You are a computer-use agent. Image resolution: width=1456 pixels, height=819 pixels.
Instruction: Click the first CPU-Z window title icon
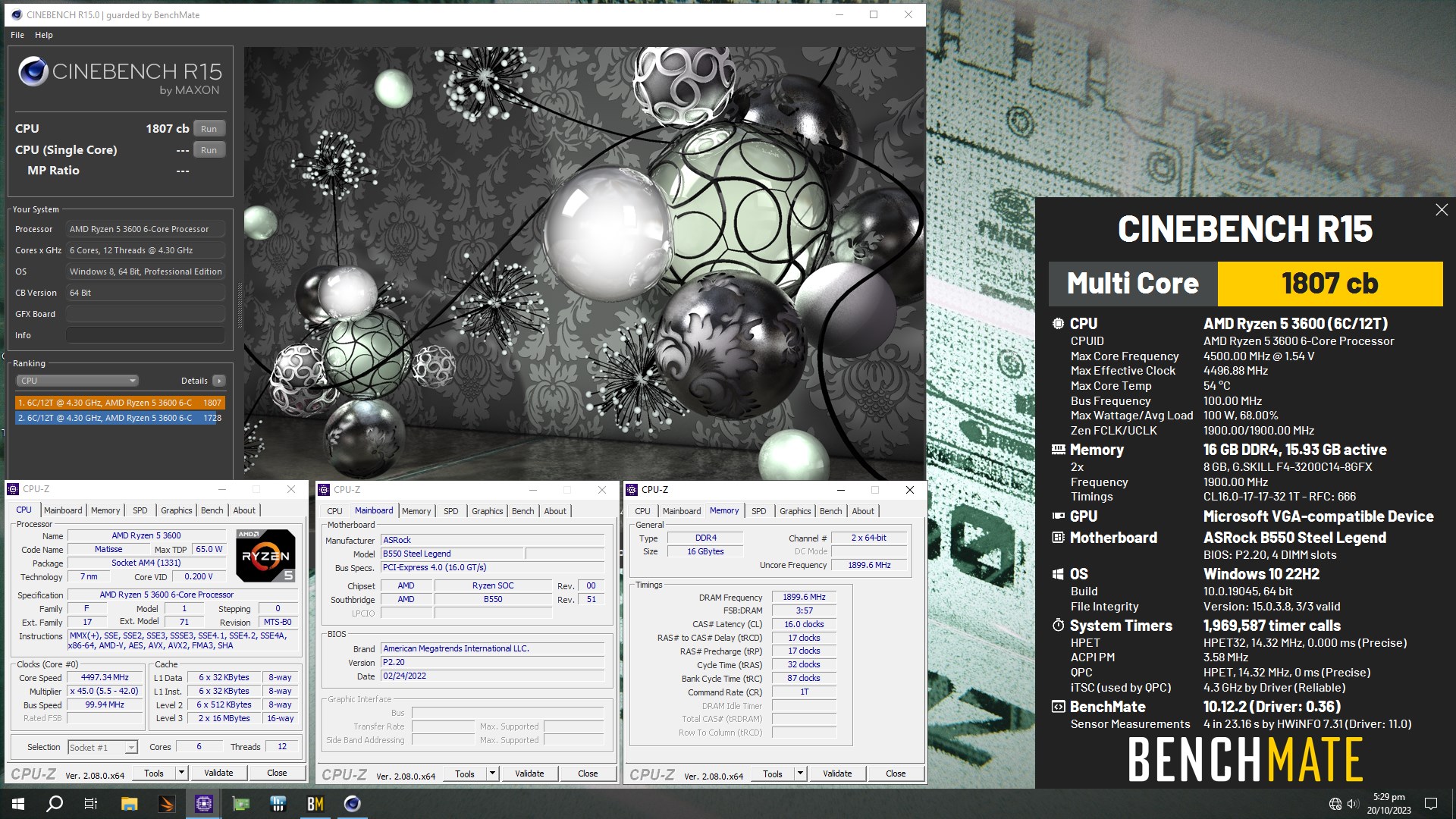[13, 489]
